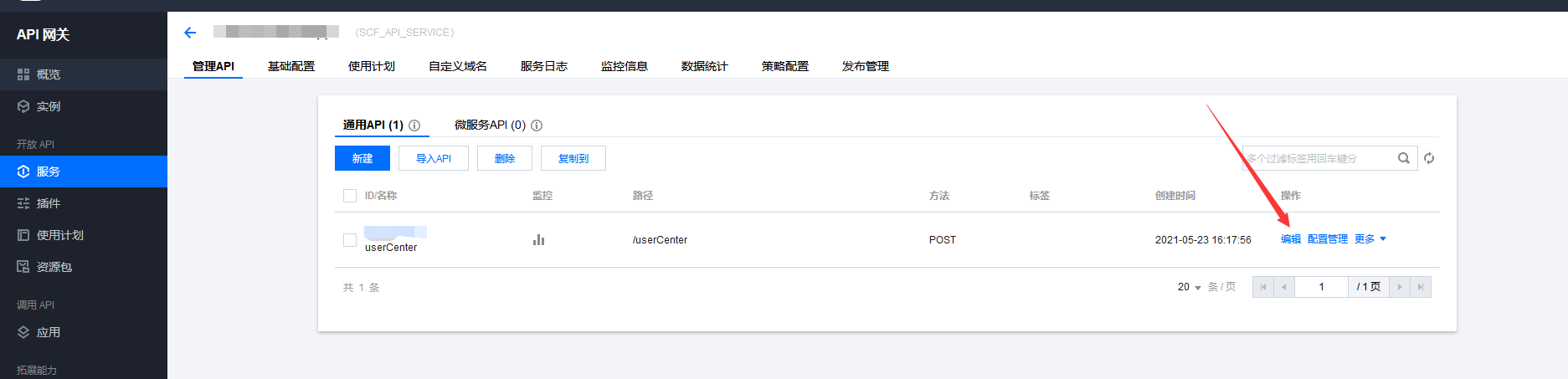Image resolution: width=1568 pixels, height=379 pixels.
Task: Click the 服务 sidebar icon
Action: tap(23, 172)
